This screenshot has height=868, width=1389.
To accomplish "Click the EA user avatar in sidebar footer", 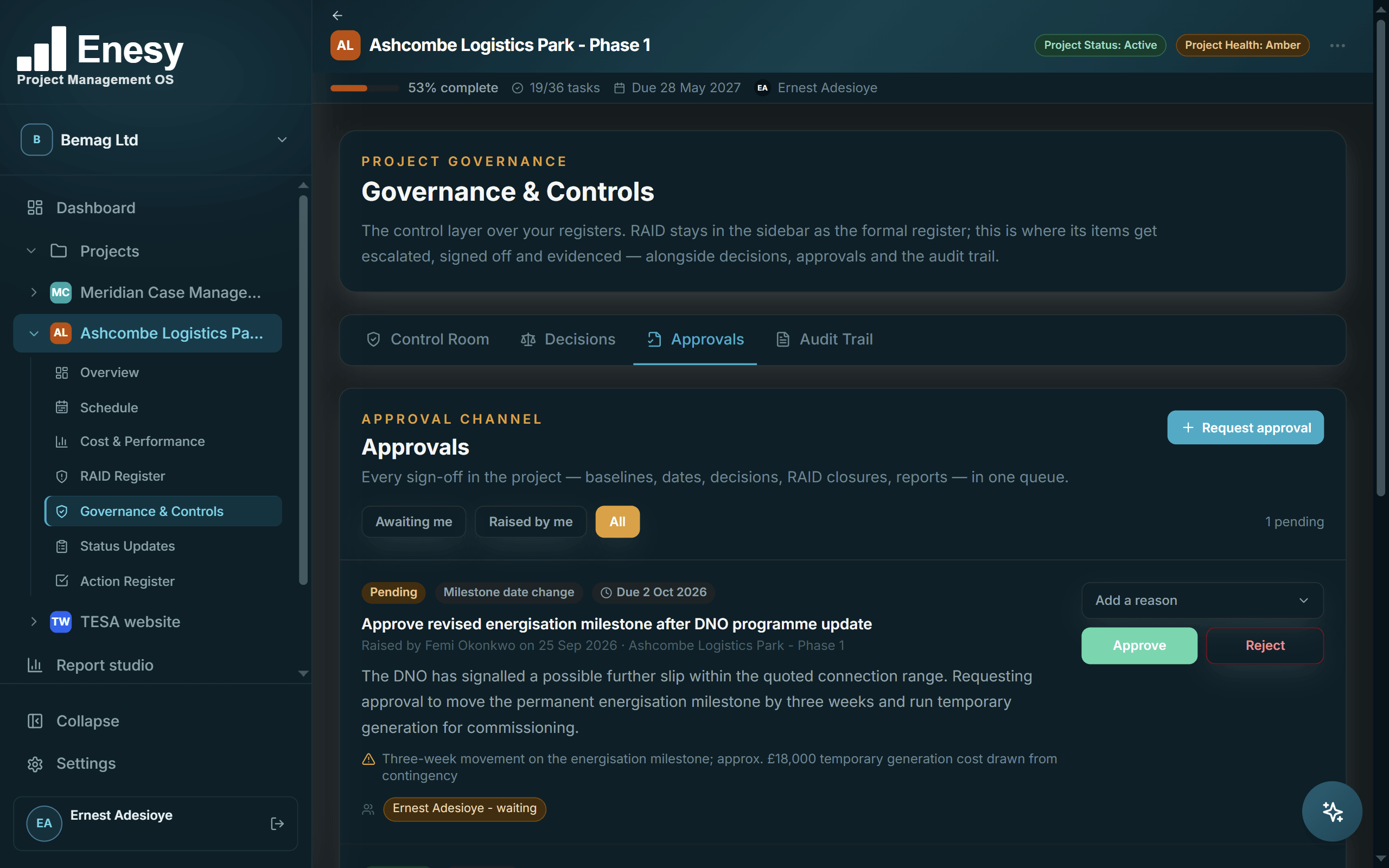I will (x=44, y=823).
